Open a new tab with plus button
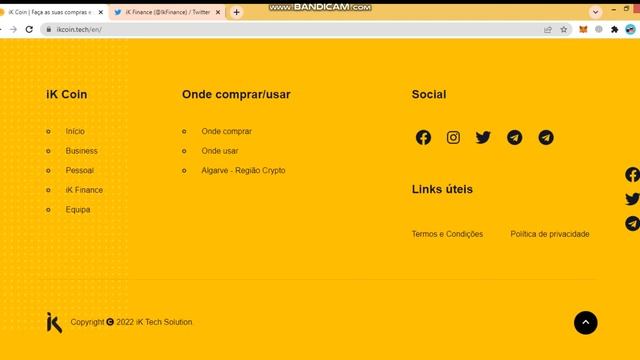 click(x=236, y=12)
